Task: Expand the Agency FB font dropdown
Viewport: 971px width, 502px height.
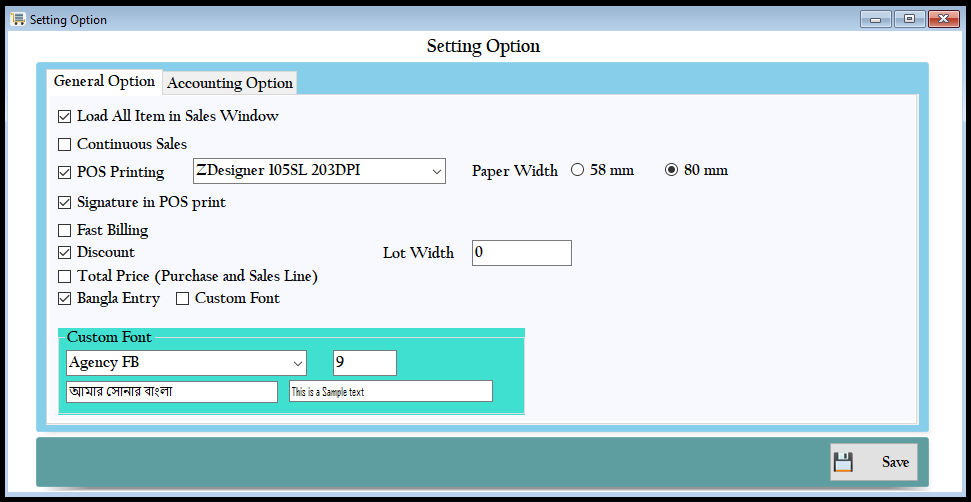Action: [297, 363]
